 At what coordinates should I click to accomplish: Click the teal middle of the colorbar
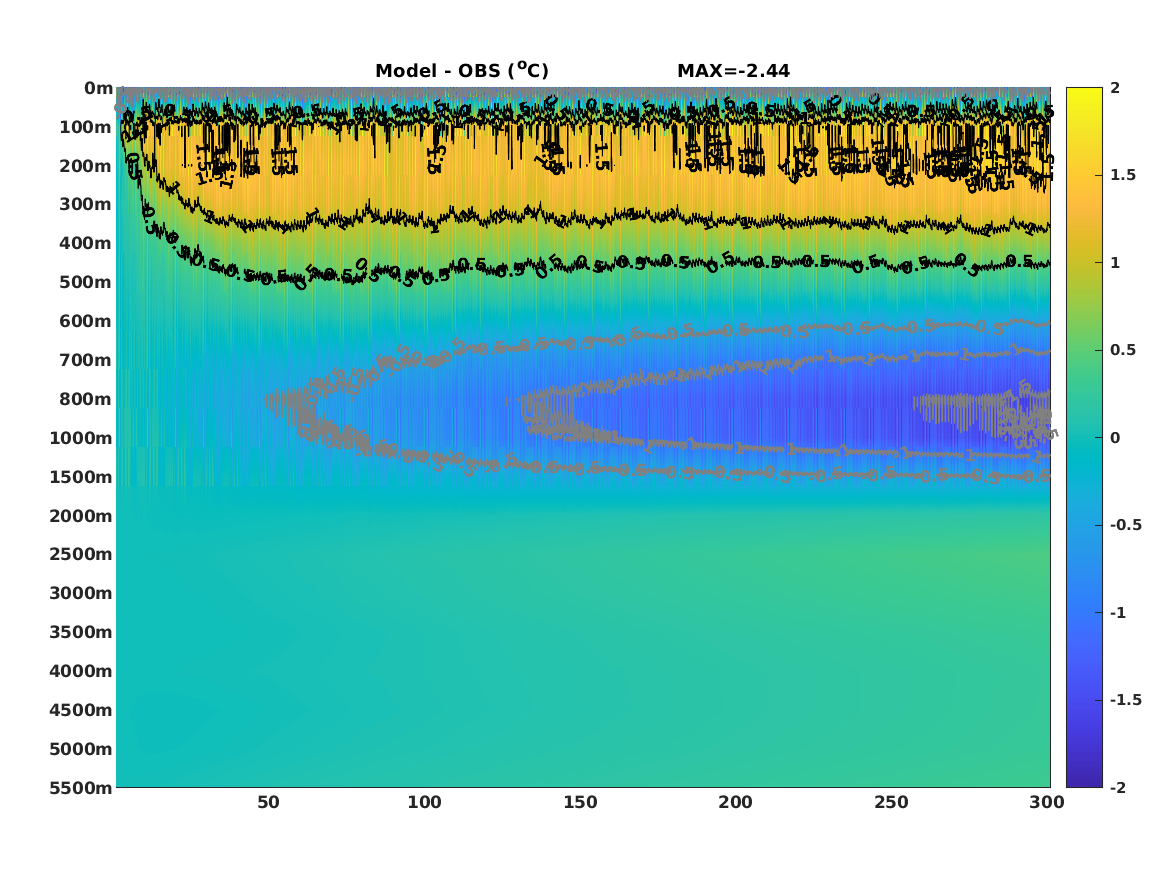point(1084,438)
